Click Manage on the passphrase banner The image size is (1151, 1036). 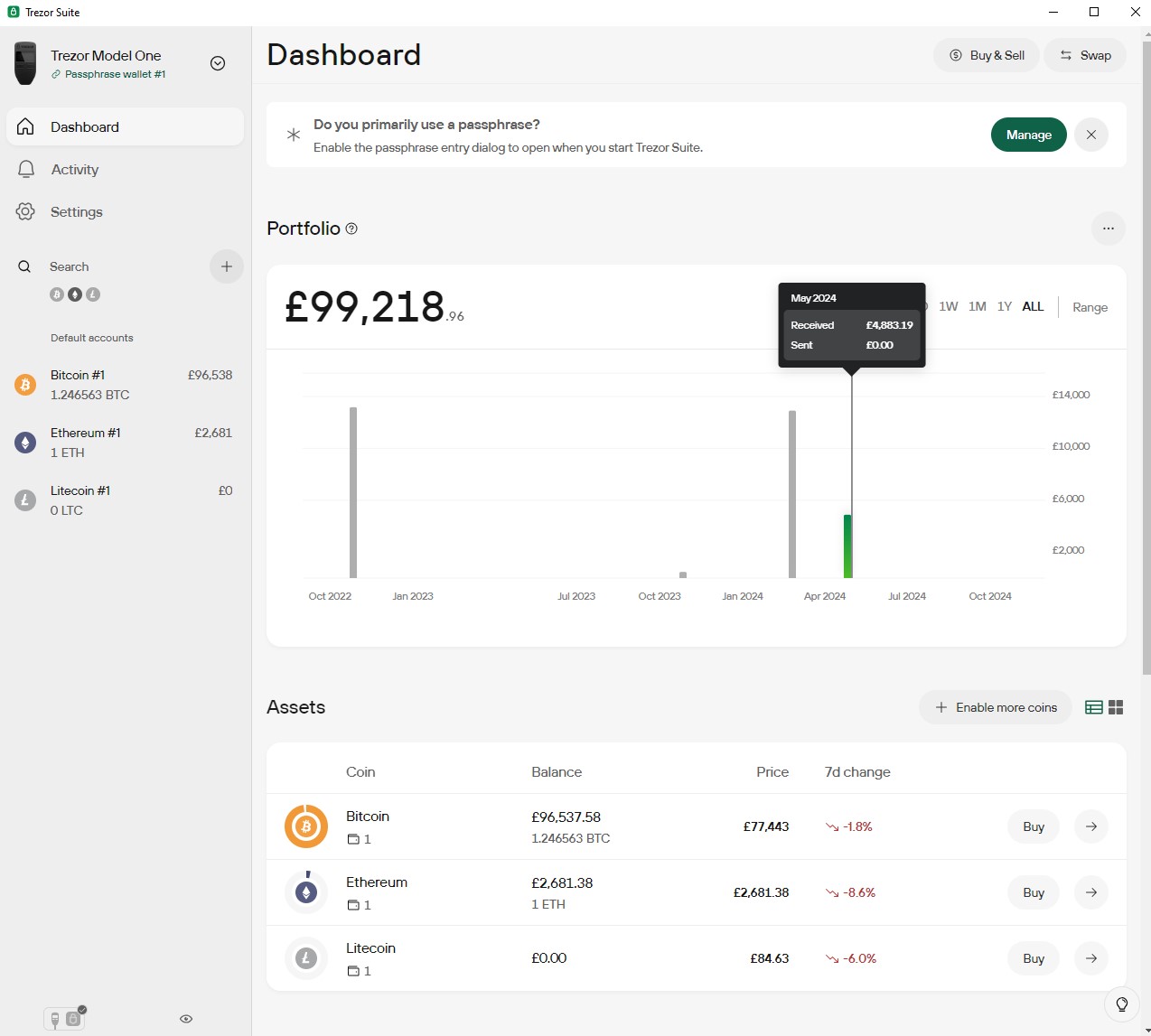coord(1029,135)
